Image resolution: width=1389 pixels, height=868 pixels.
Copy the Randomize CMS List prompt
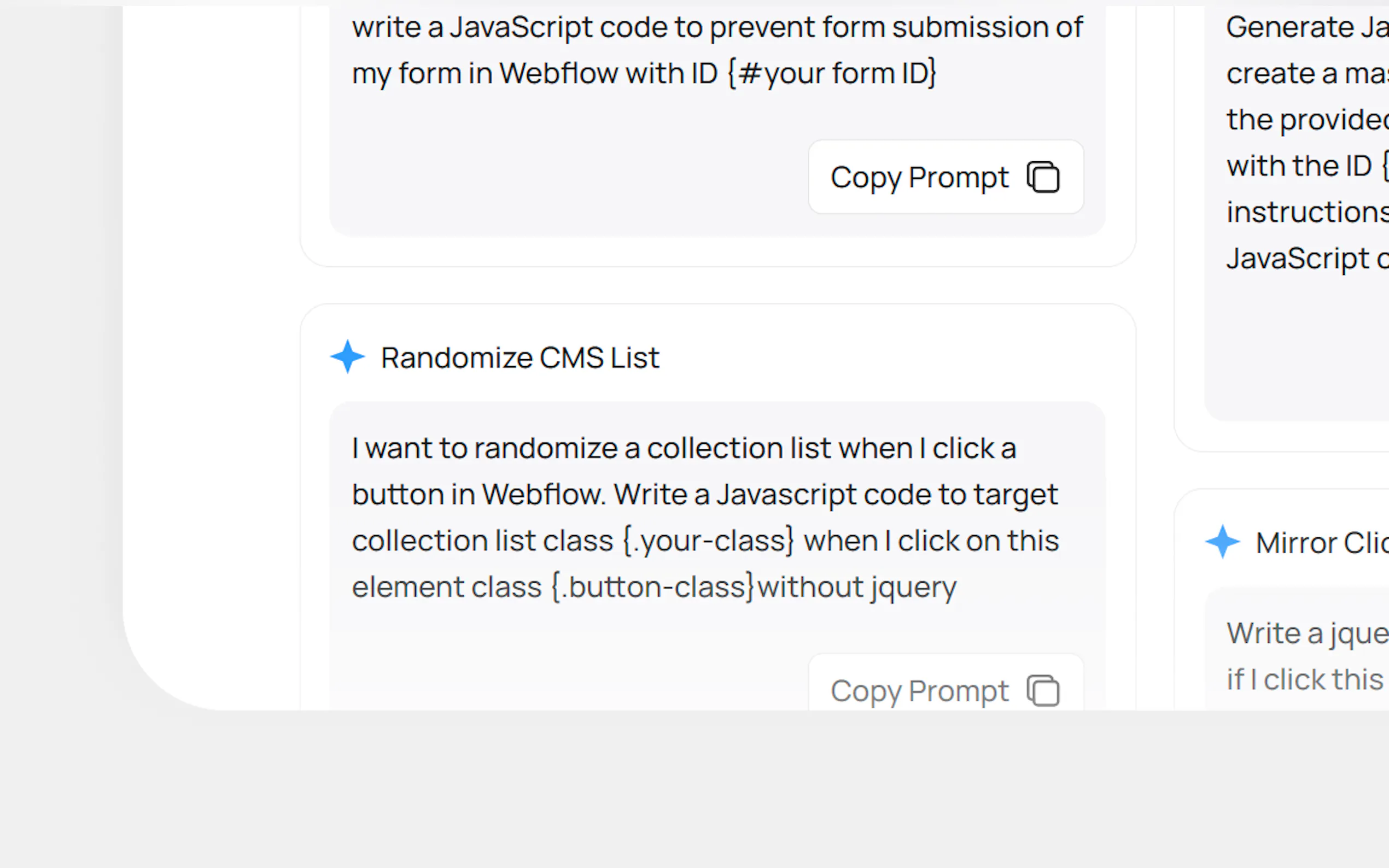pyautogui.click(x=944, y=690)
